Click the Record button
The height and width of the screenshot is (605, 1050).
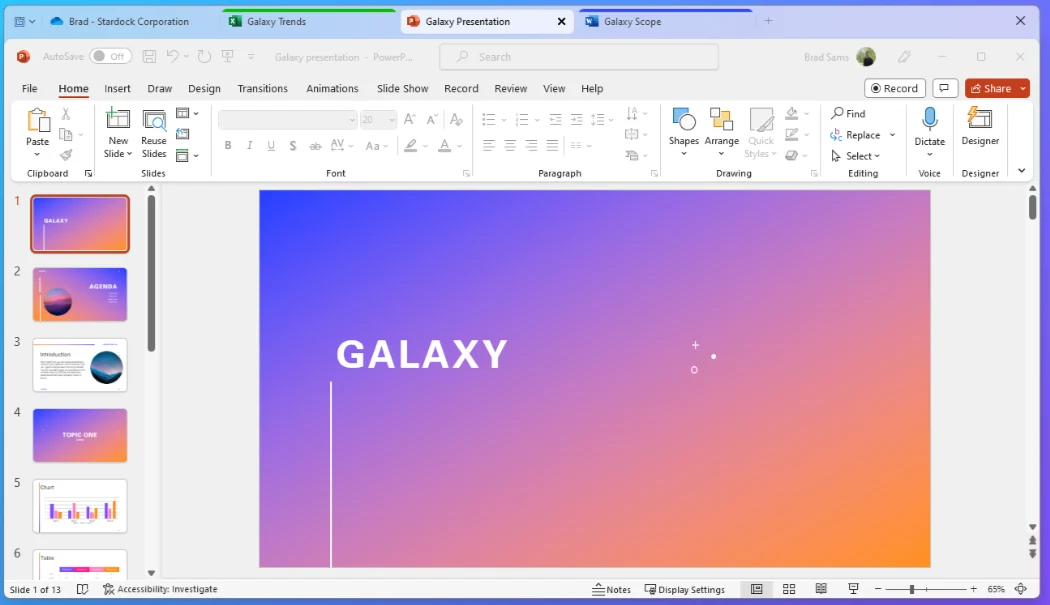895,88
